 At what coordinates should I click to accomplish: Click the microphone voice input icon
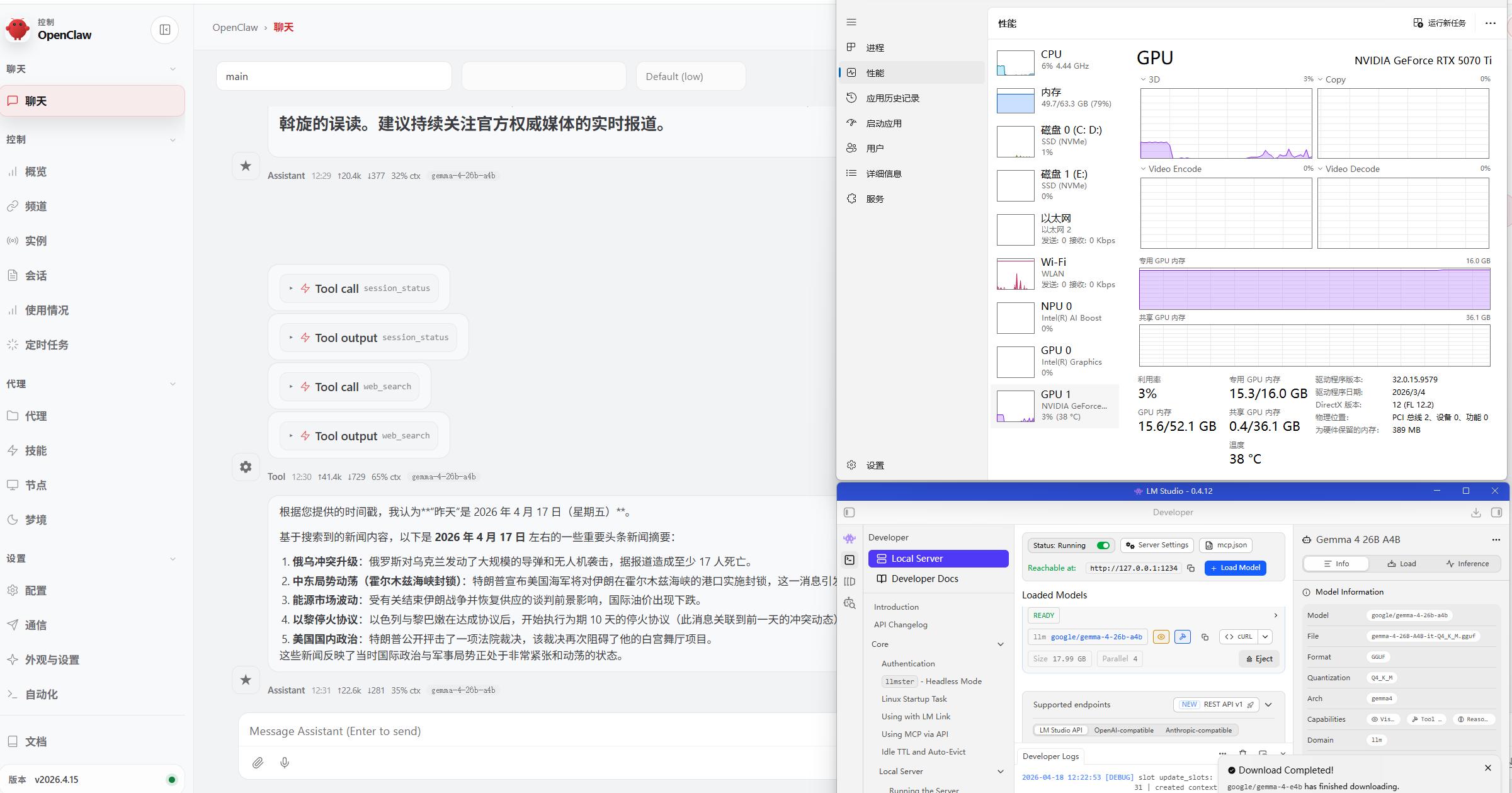[285, 763]
